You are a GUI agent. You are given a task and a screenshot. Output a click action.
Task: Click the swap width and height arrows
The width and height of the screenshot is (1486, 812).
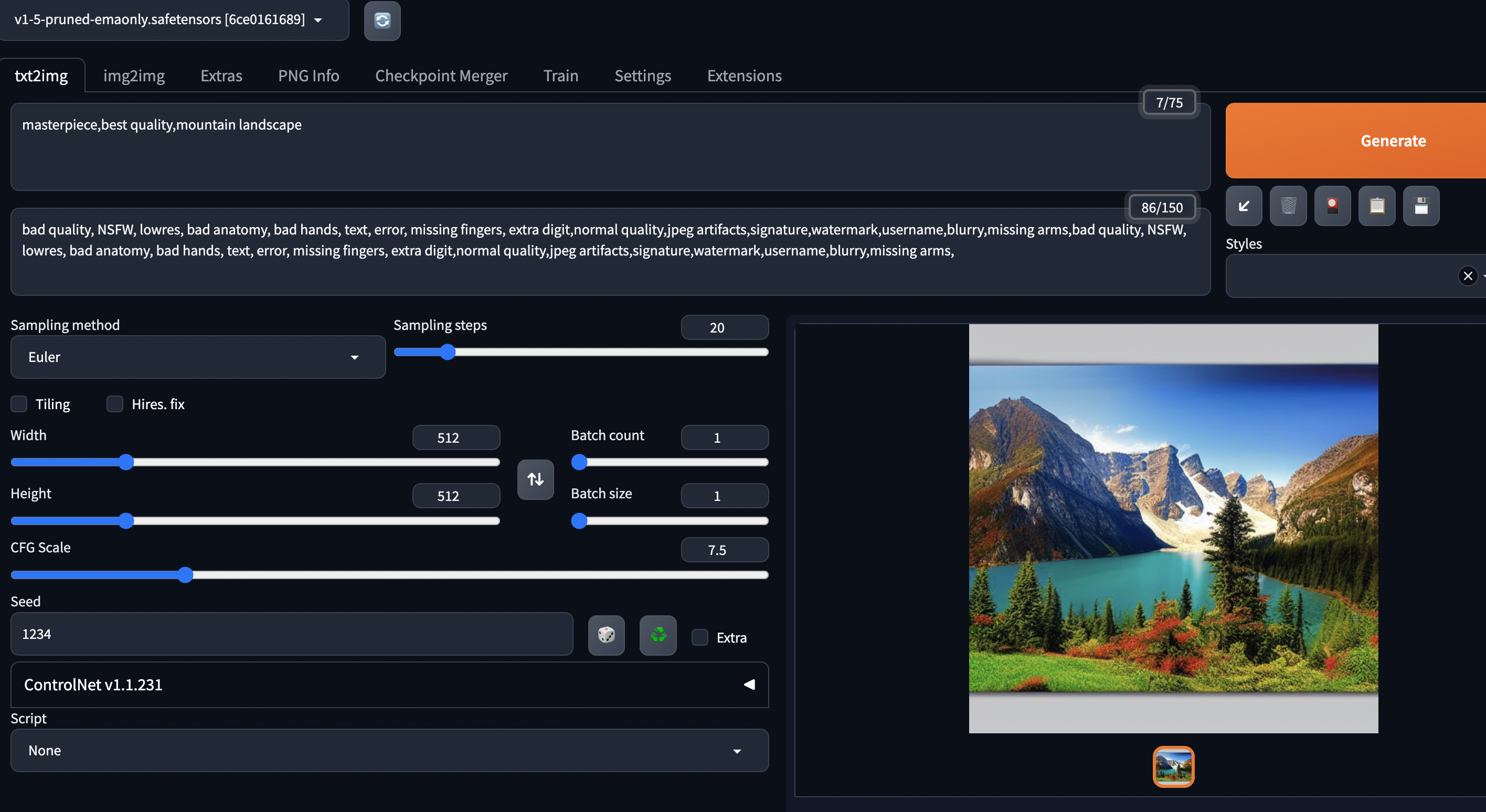(x=535, y=479)
